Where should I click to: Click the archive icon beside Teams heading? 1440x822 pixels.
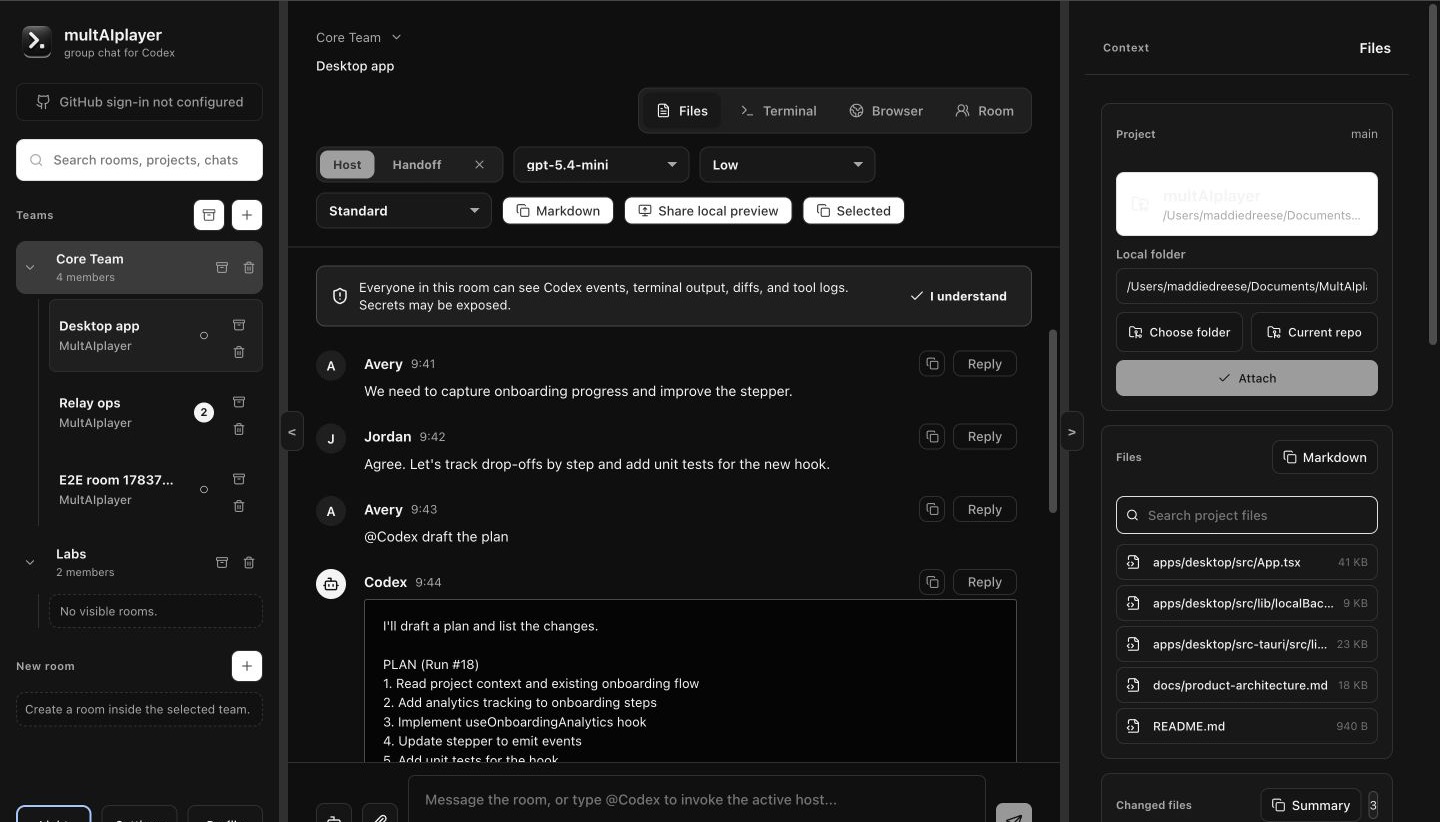click(x=209, y=215)
